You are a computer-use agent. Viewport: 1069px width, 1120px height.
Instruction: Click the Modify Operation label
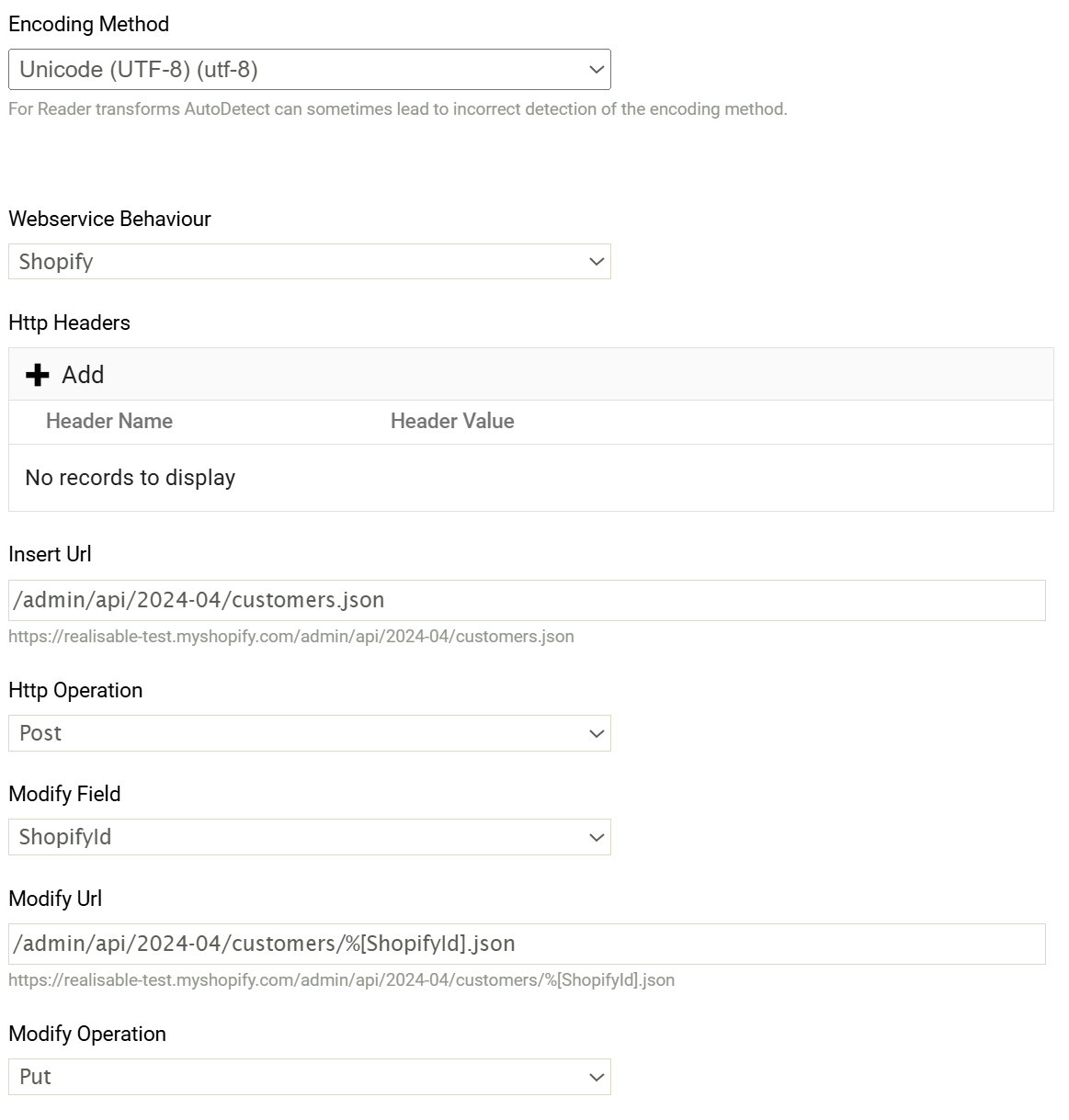click(87, 1034)
